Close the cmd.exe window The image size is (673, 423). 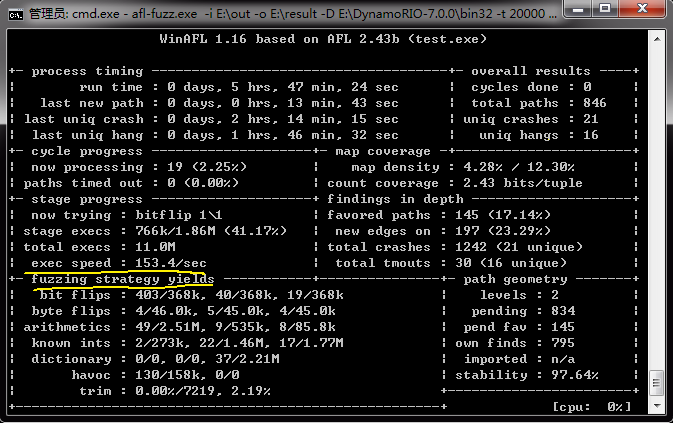click(x=642, y=8)
